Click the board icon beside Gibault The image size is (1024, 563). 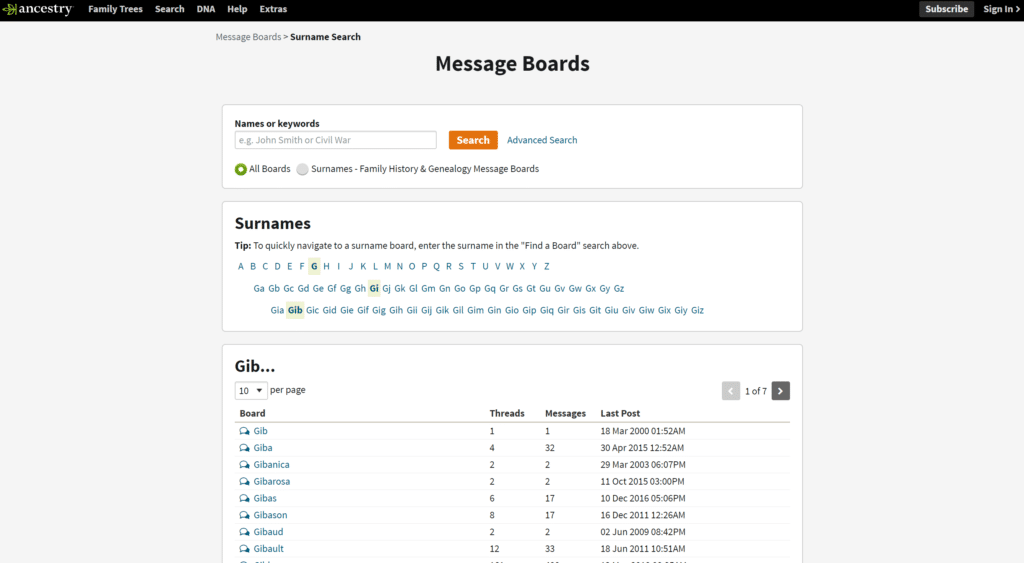pos(245,549)
